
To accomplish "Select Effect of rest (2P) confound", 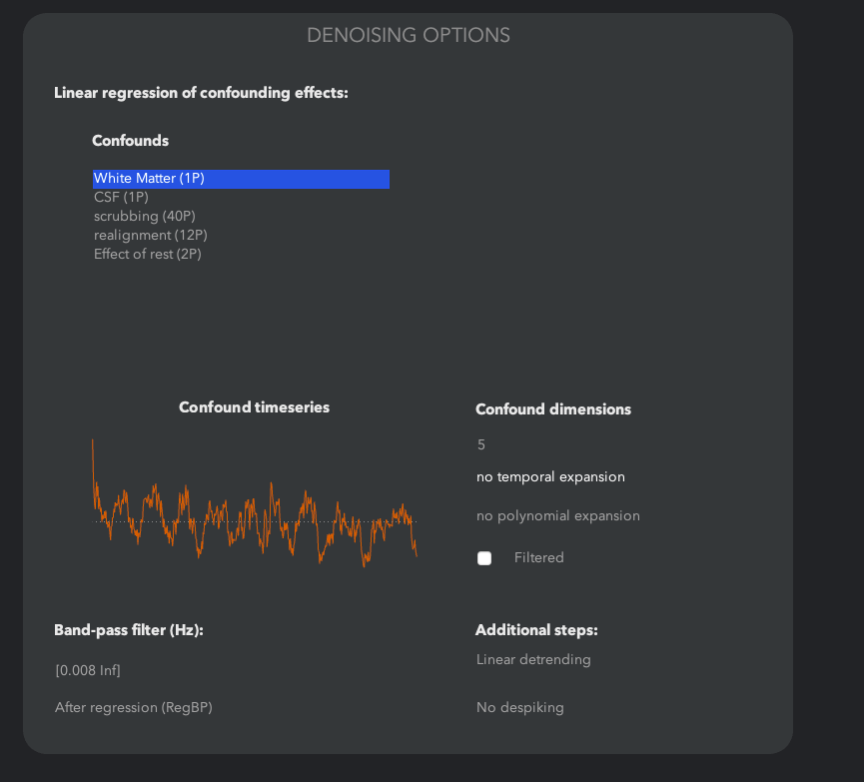I will [147, 254].
